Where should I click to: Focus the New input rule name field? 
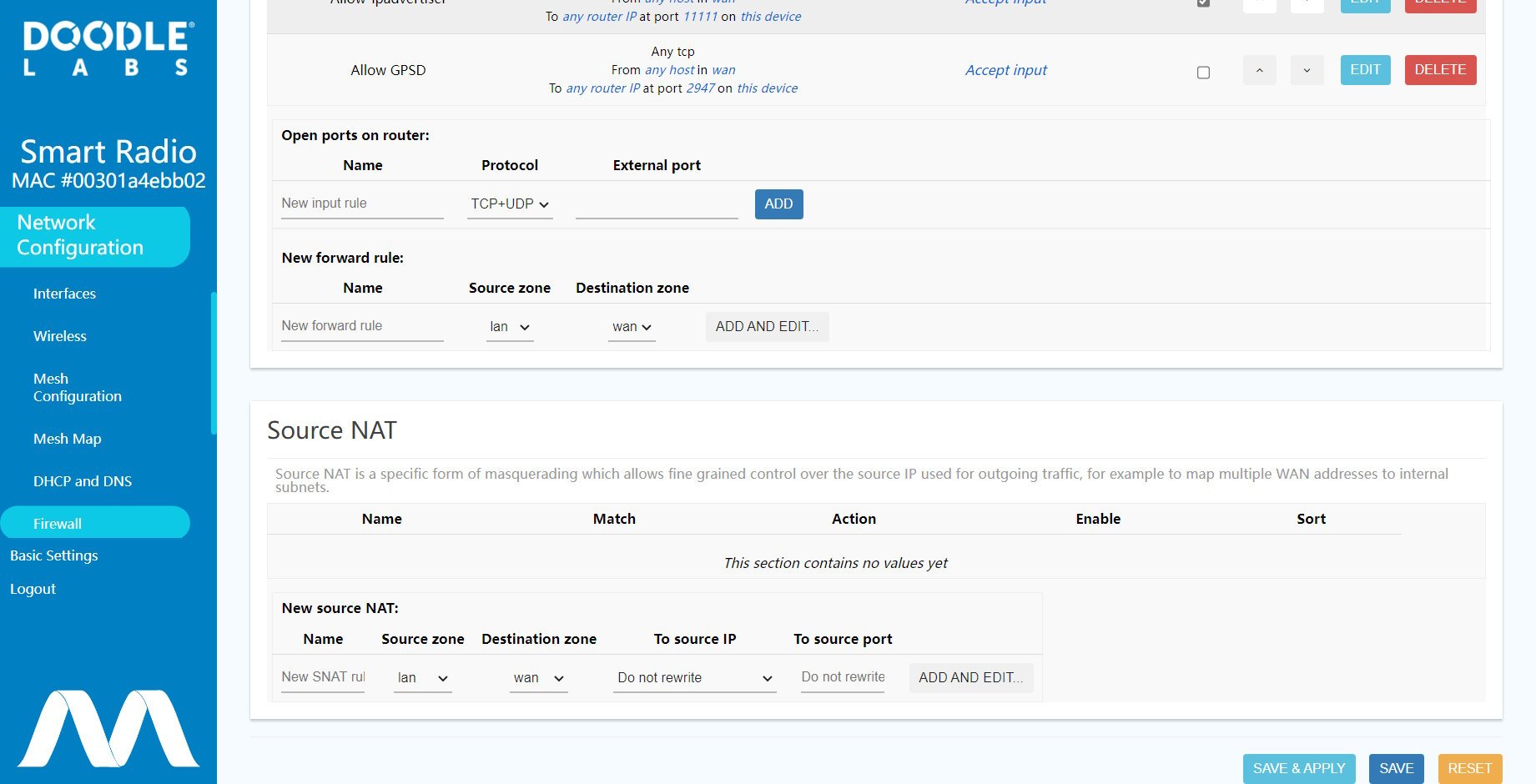click(362, 204)
